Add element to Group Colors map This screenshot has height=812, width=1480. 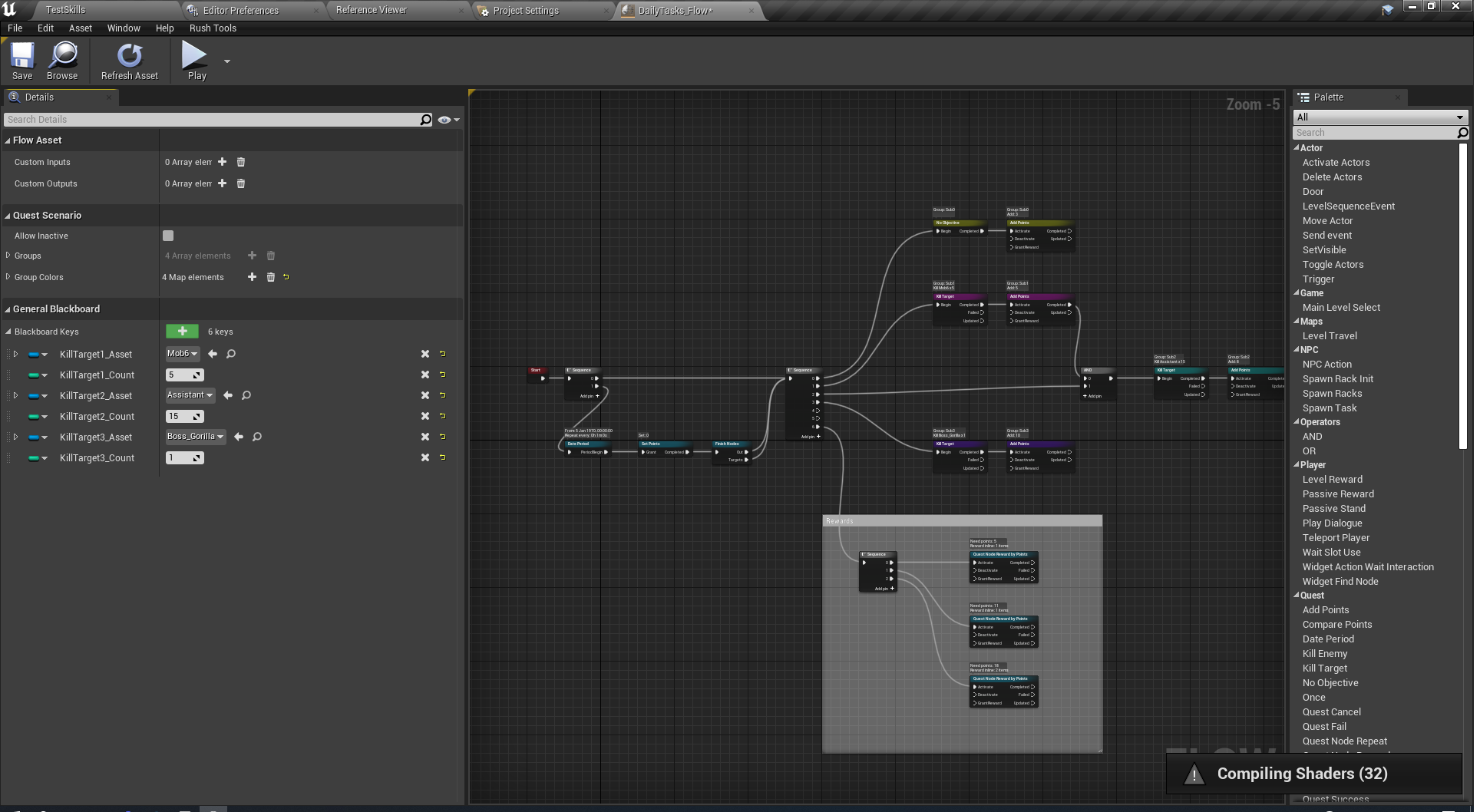pos(252,277)
